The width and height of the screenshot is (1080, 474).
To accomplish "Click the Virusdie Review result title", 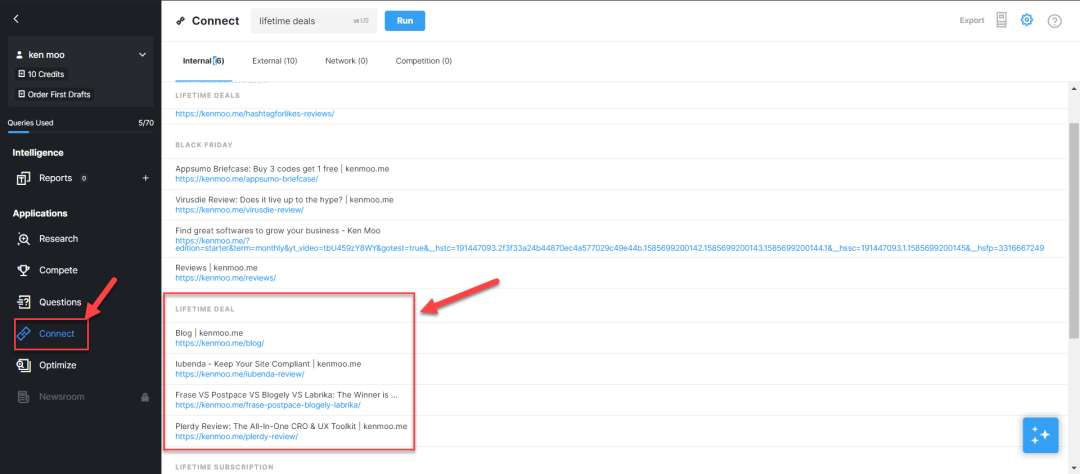I will pos(284,200).
